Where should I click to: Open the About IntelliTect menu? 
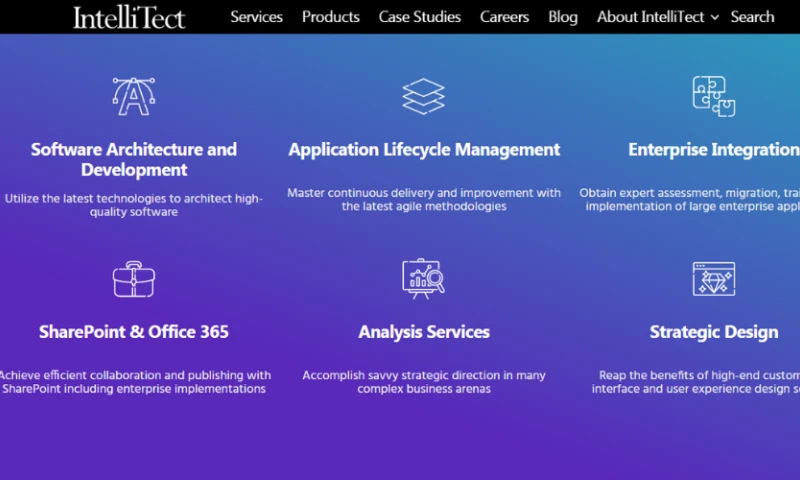point(651,17)
